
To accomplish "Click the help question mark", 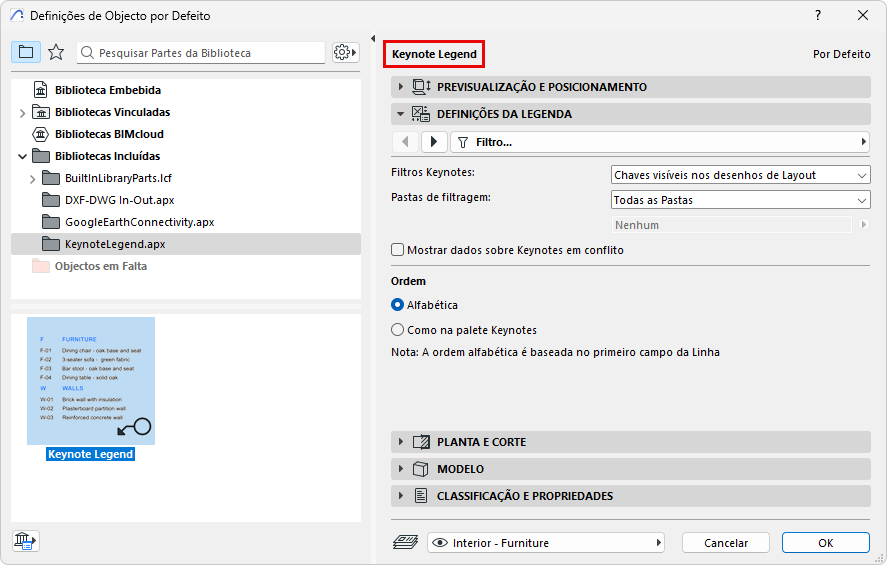I will pos(818,15).
